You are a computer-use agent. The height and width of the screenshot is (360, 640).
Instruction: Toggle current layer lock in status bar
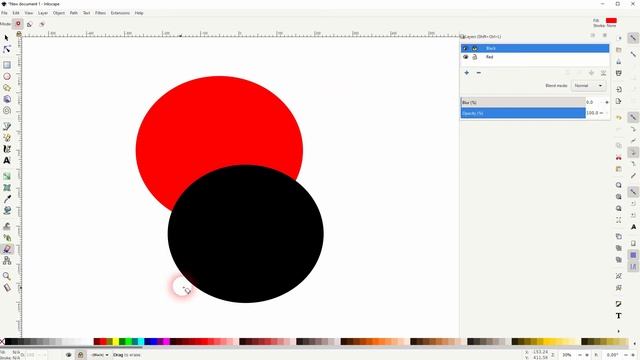pyautogui.click(x=80, y=355)
